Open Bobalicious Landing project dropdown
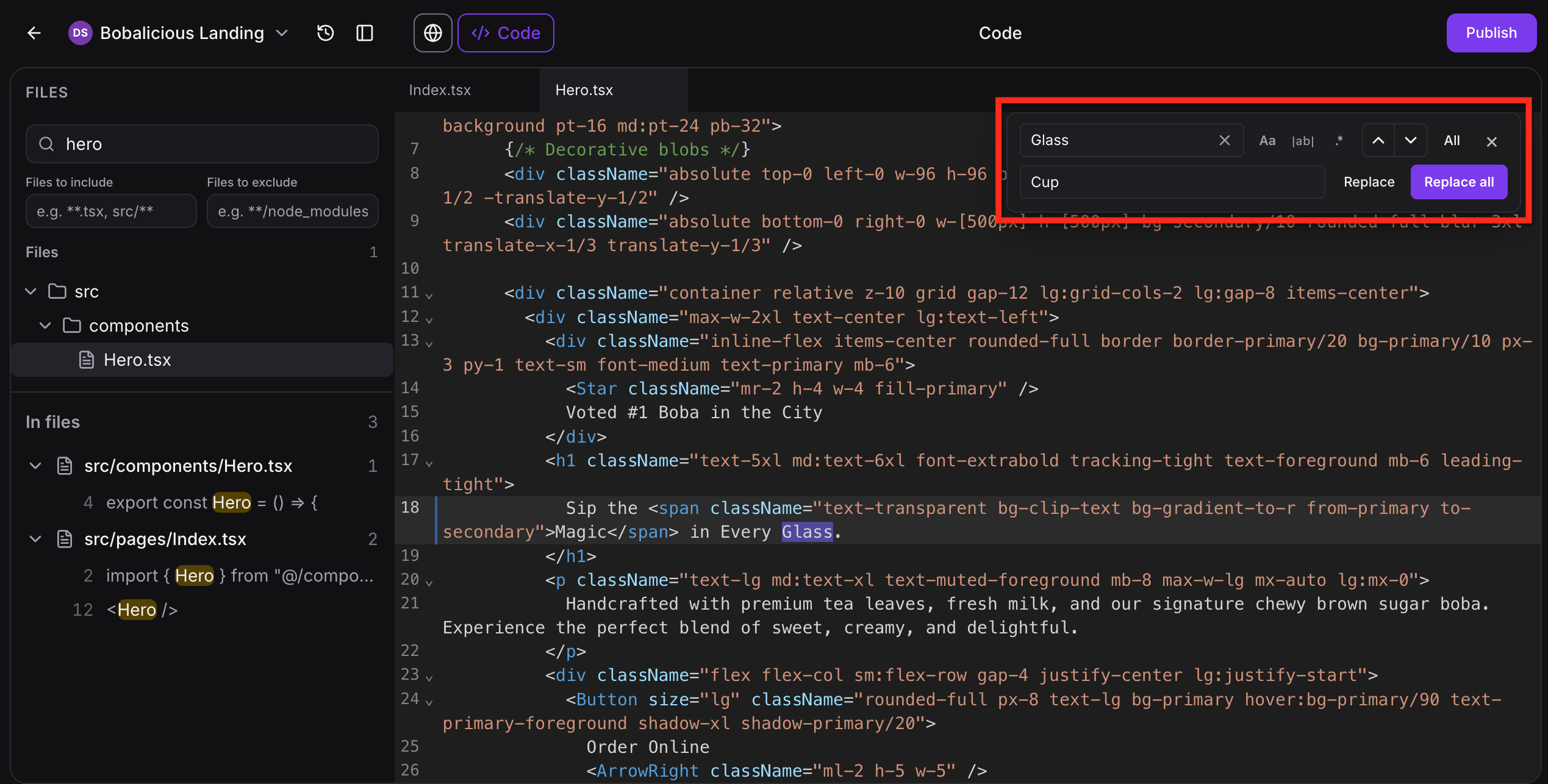 [282, 33]
